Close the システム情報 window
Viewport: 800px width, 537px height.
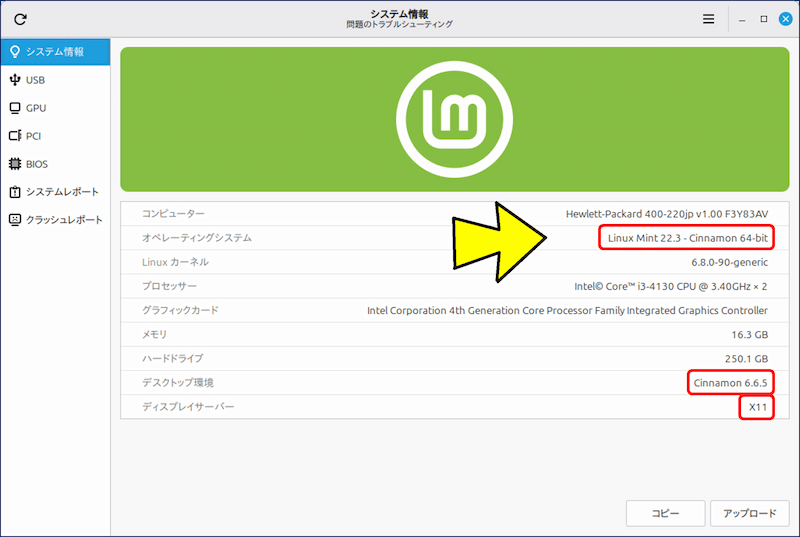tap(786, 19)
